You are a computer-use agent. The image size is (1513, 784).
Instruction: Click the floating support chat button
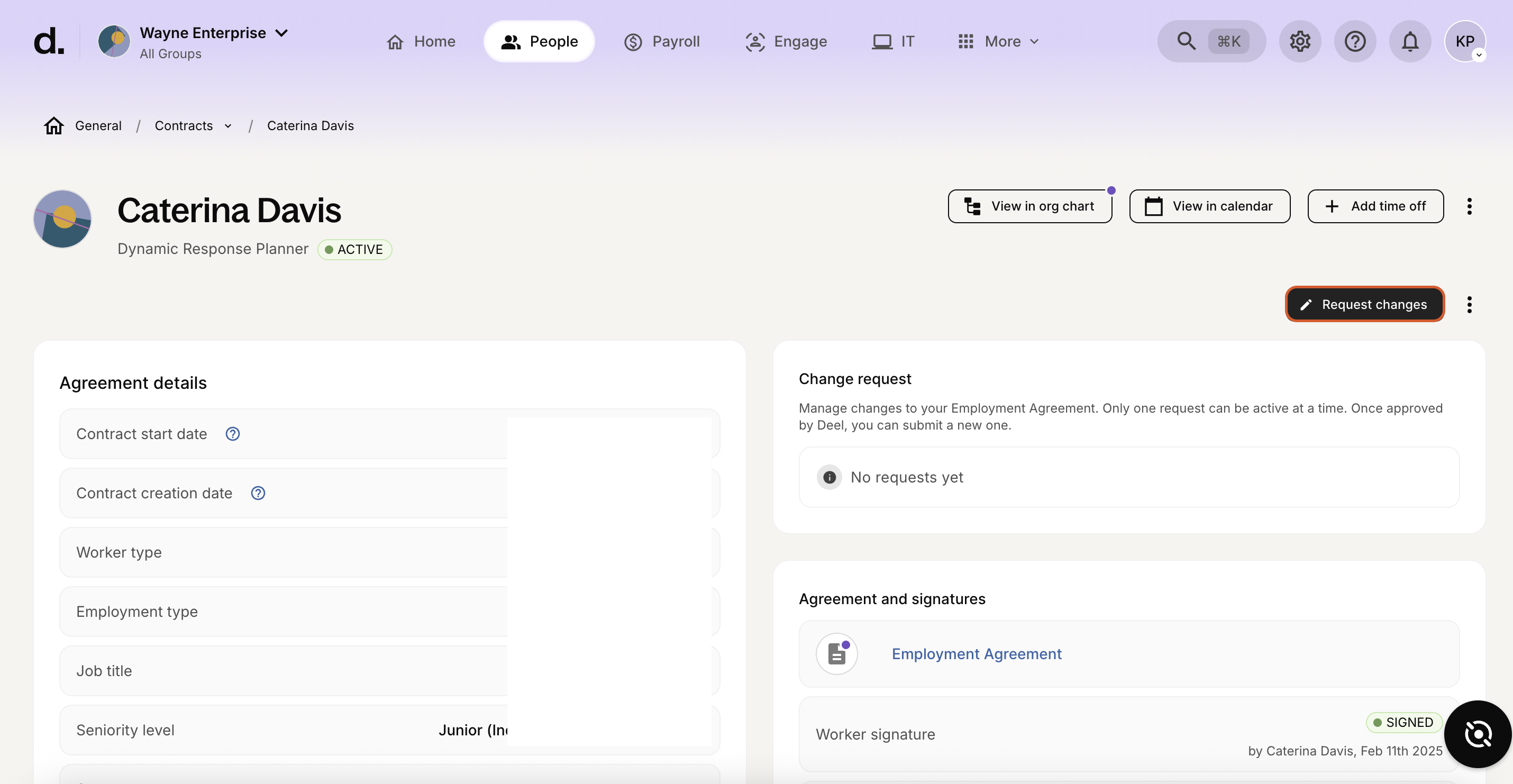pos(1478,734)
